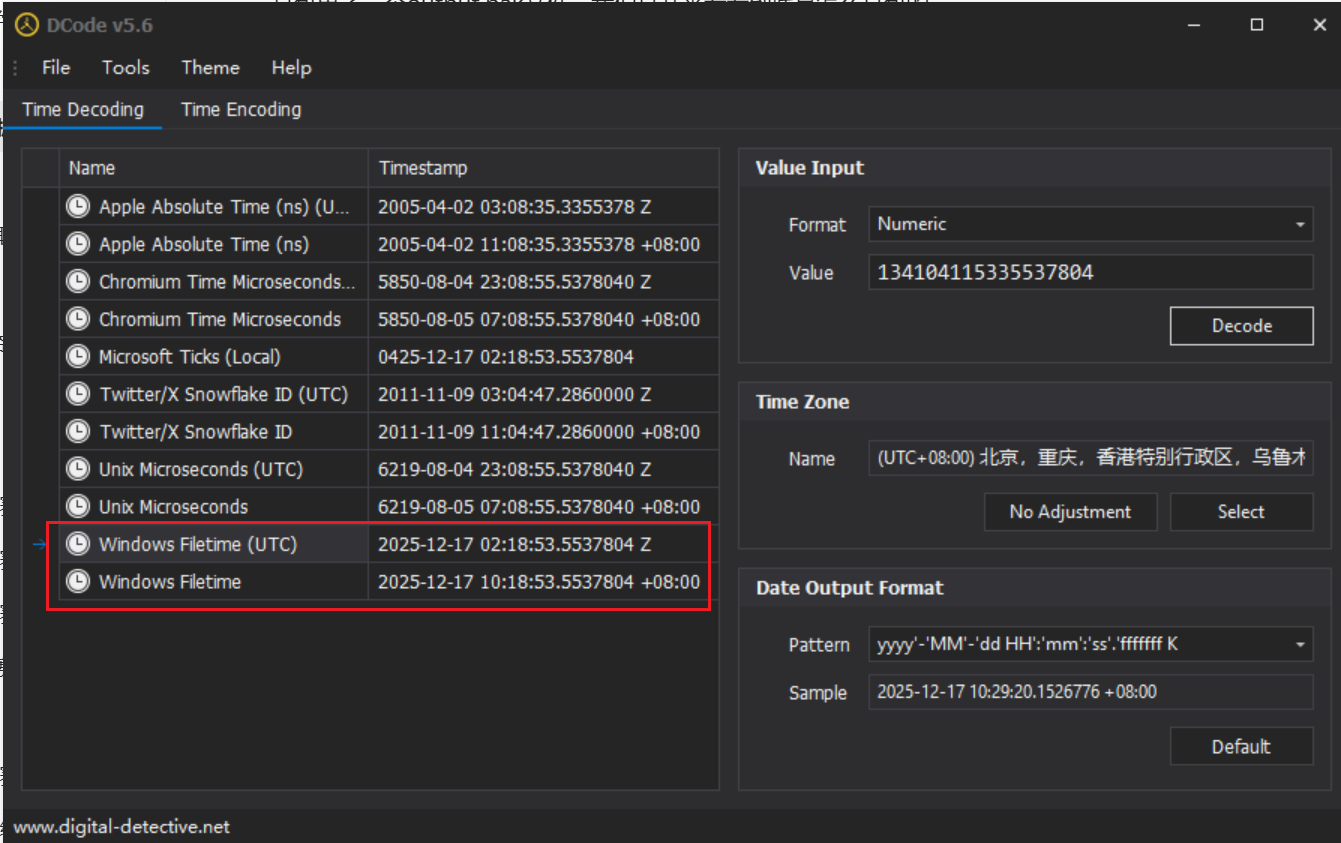Click the Time Zone Name field
Screen dimensions: 1341x843
click(1089, 458)
